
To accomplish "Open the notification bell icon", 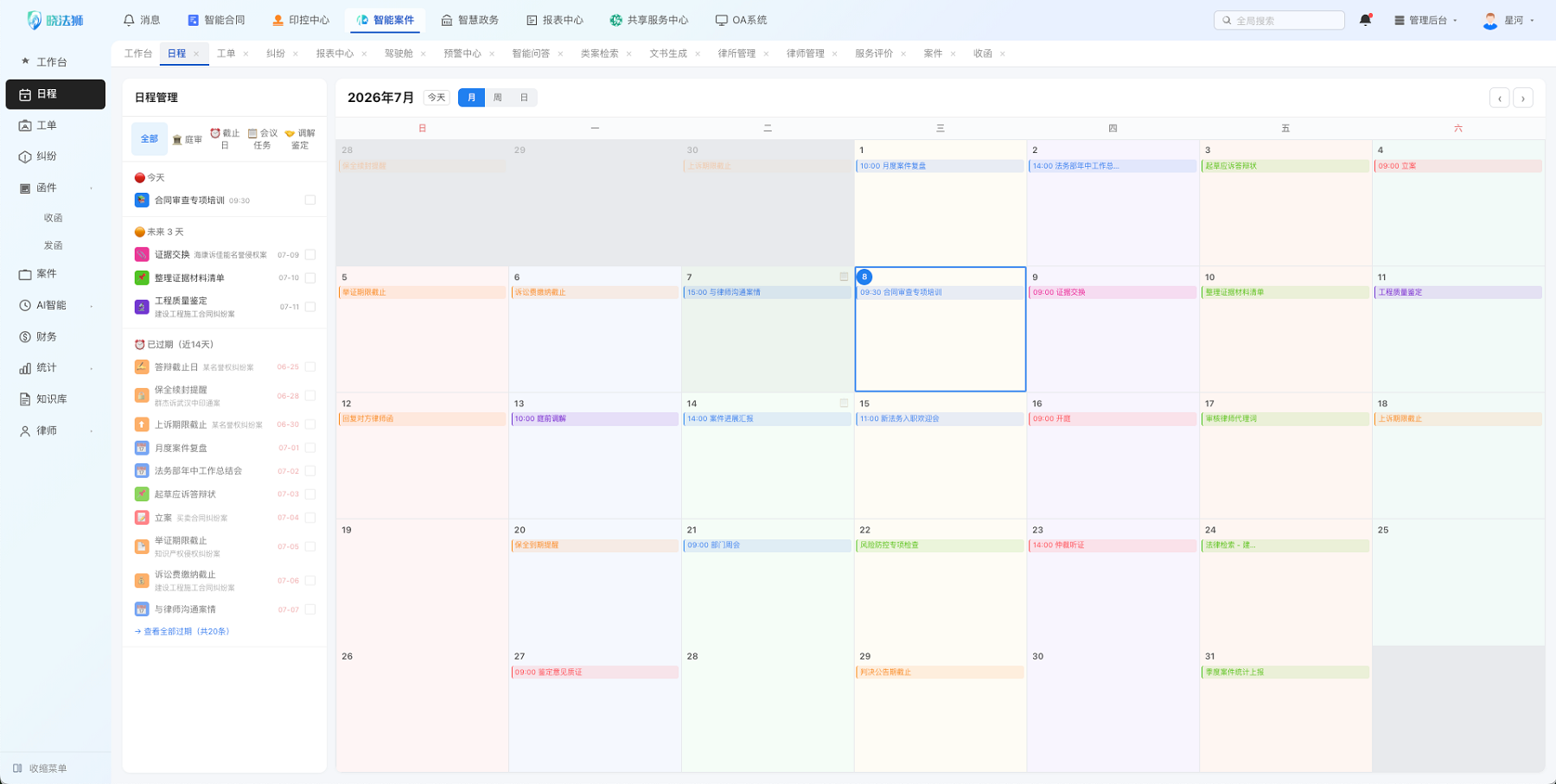I will 1365,20.
